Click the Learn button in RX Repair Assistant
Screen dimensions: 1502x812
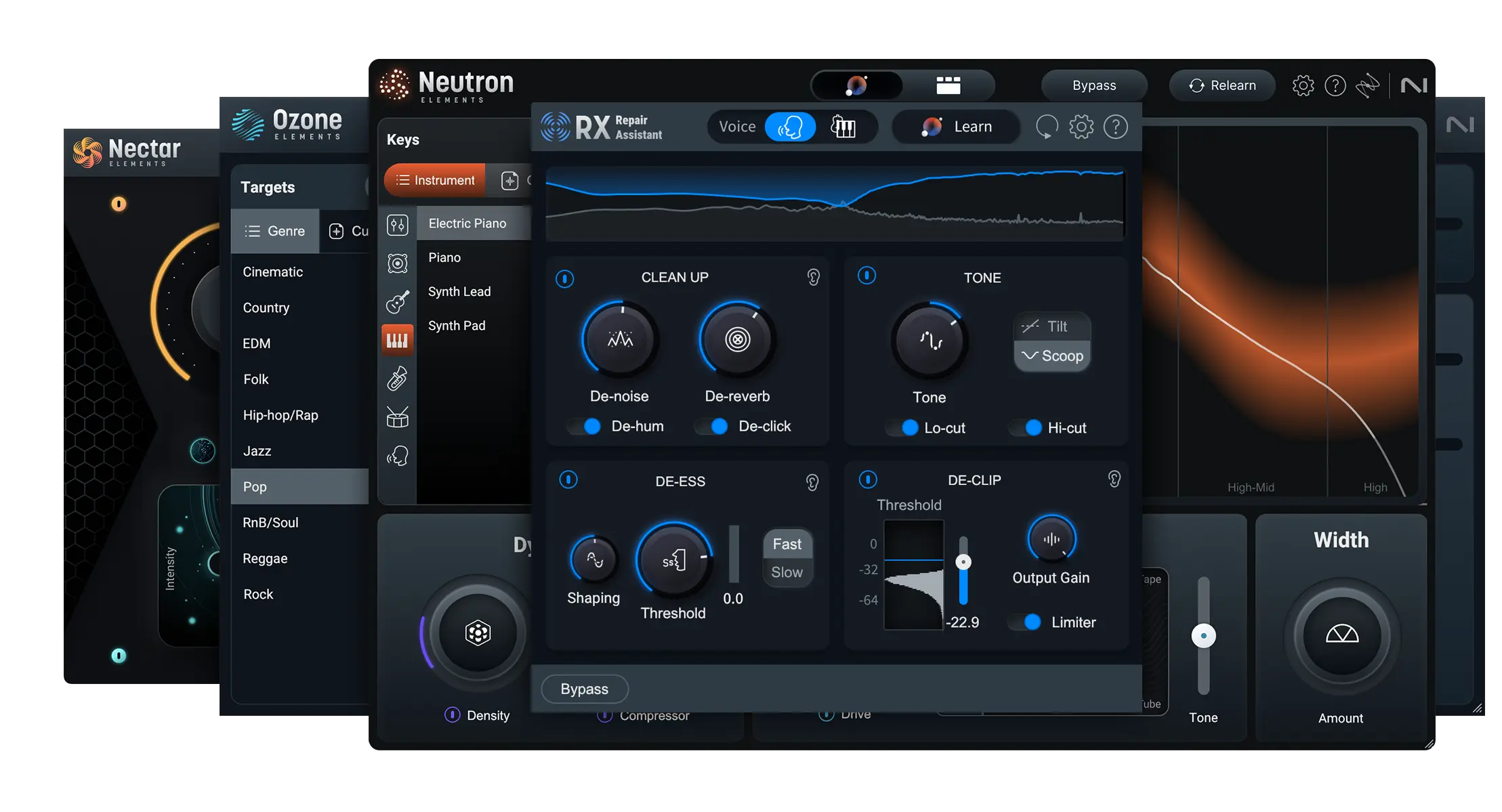pyautogui.click(x=956, y=127)
